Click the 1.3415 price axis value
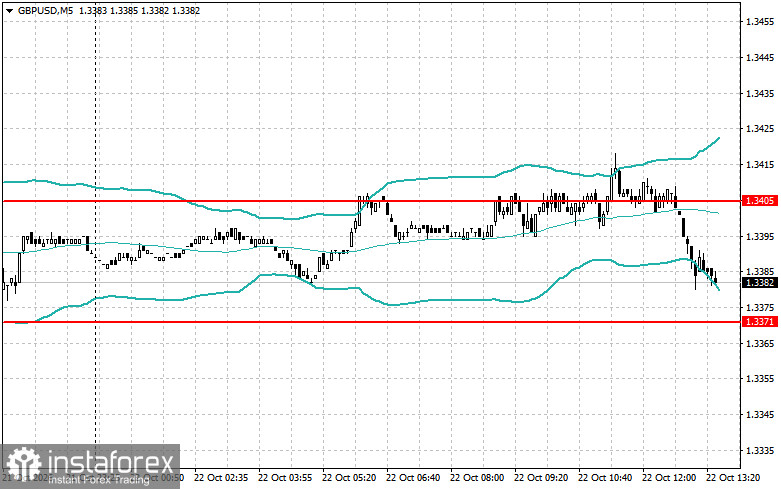 click(x=760, y=165)
